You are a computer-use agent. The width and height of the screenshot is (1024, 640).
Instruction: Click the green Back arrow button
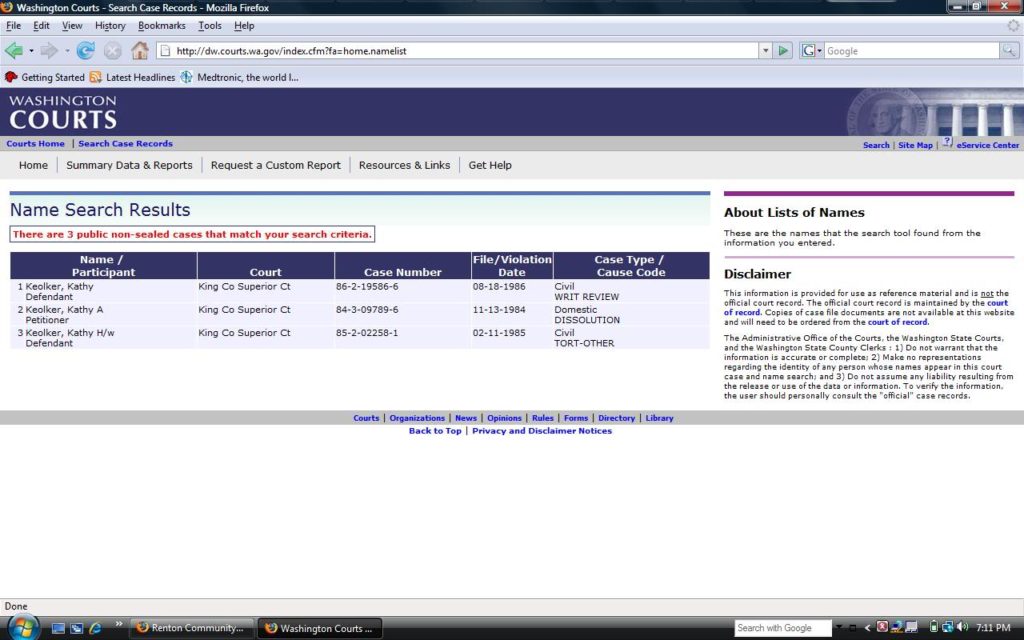pyautogui.click(x=13, y=51)
